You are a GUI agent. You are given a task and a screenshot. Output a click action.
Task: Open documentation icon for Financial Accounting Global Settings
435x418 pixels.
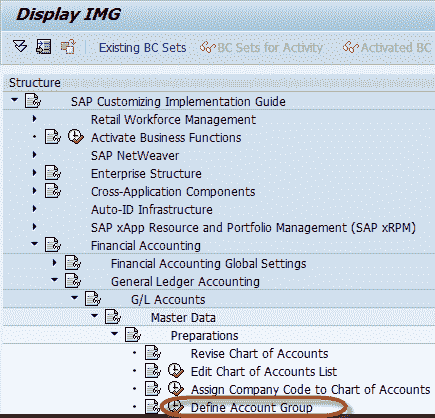(x=73, y=263)
